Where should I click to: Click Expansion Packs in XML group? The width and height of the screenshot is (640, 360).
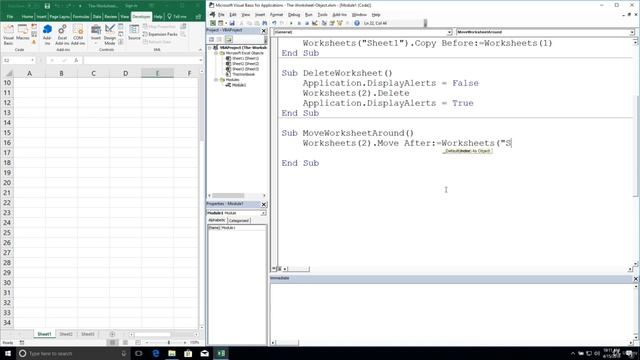[160, 34]
